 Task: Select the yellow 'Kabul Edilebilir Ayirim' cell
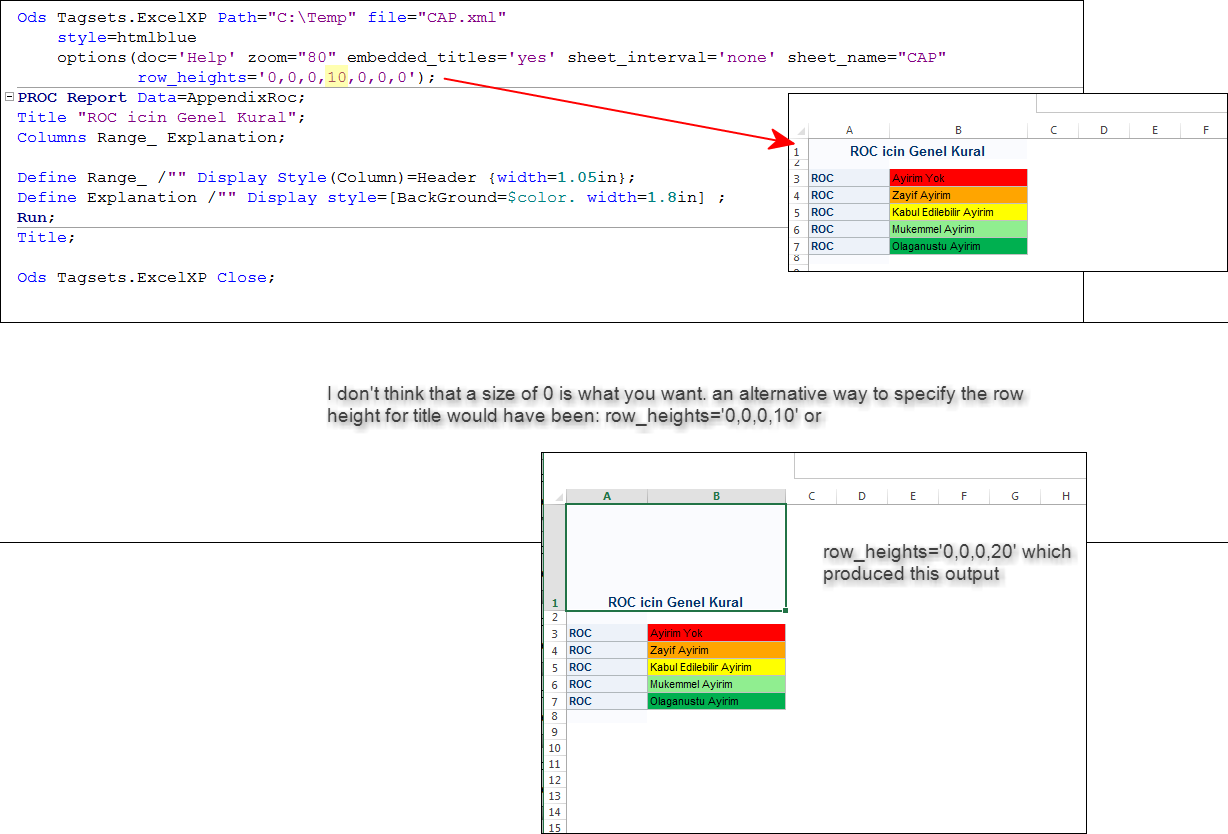(x=958, y=212)
